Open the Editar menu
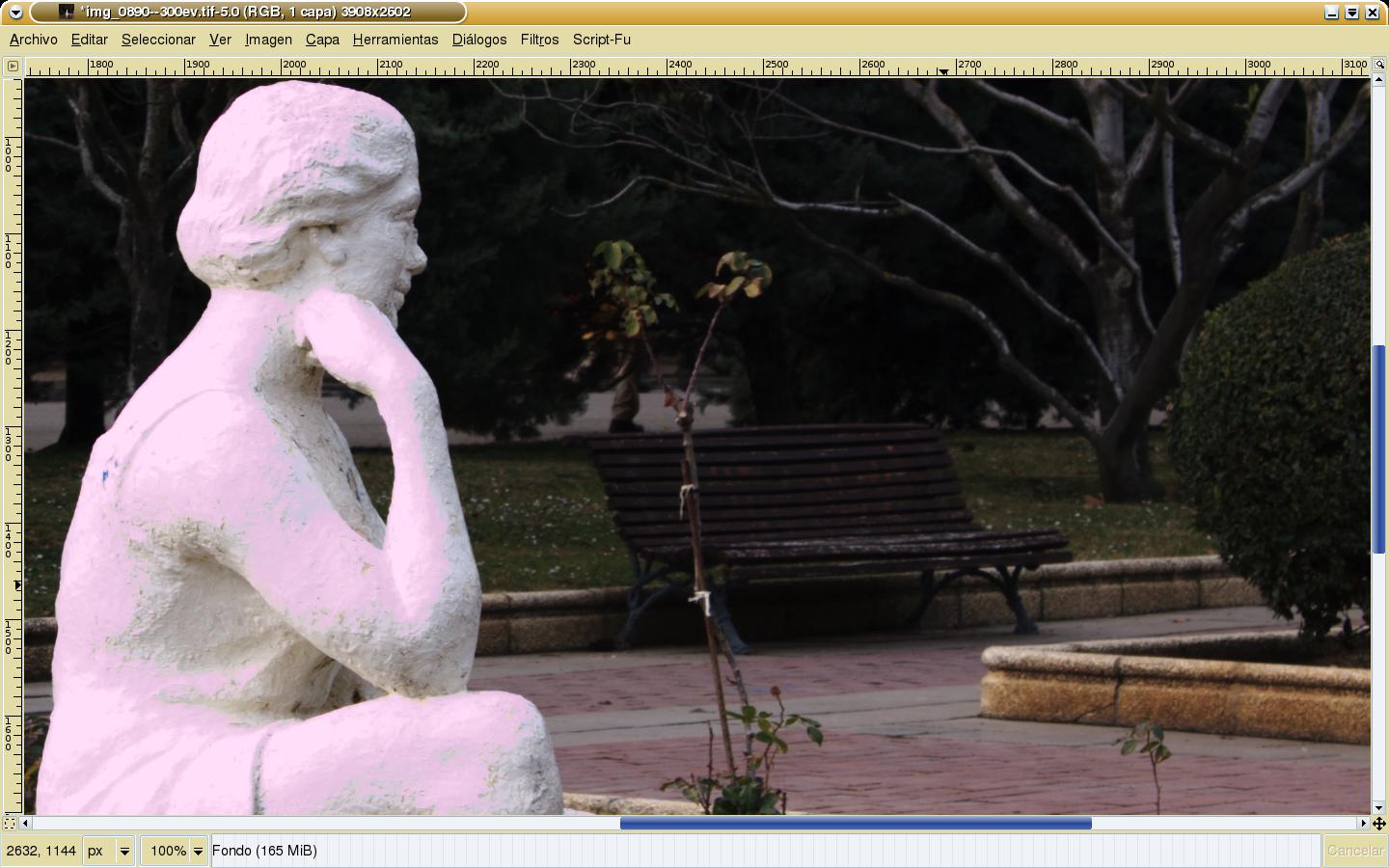This screenshot has height=868, width=1389. 89,40
